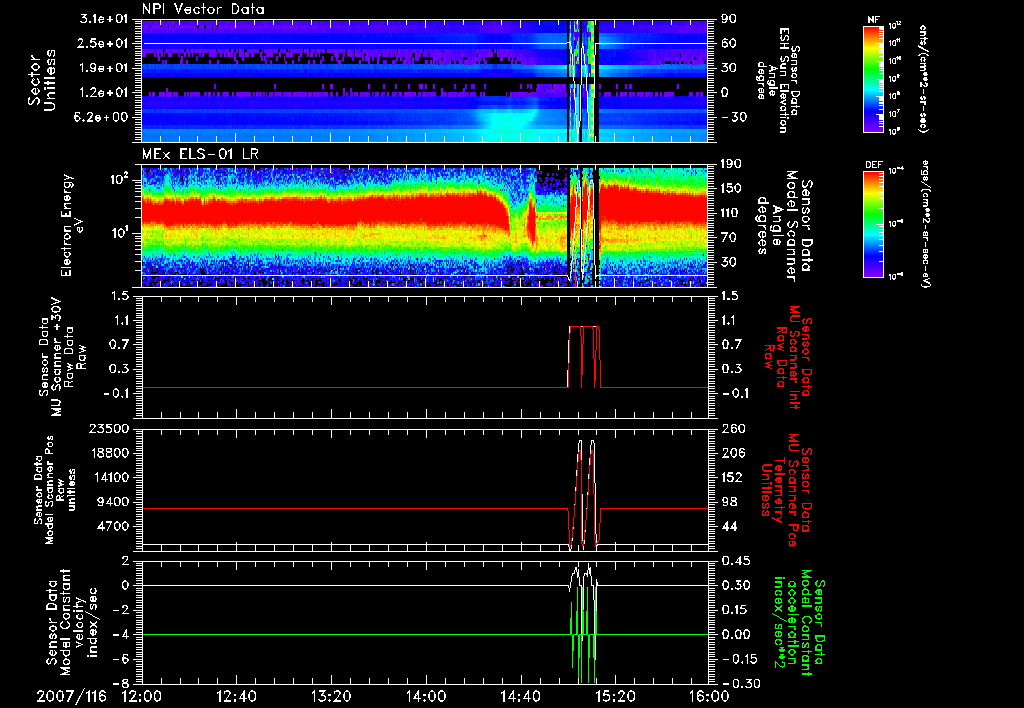1024x708 pixels.
Task: Click the 14:40 time tick label
Action: (520, 696)
